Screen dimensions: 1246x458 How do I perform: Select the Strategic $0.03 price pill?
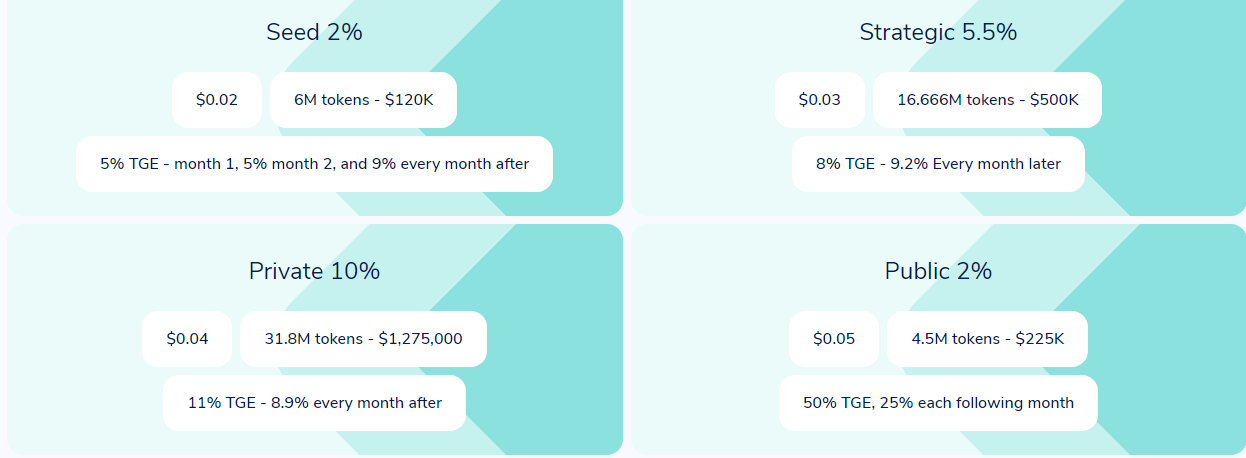(x=819, y=100)
